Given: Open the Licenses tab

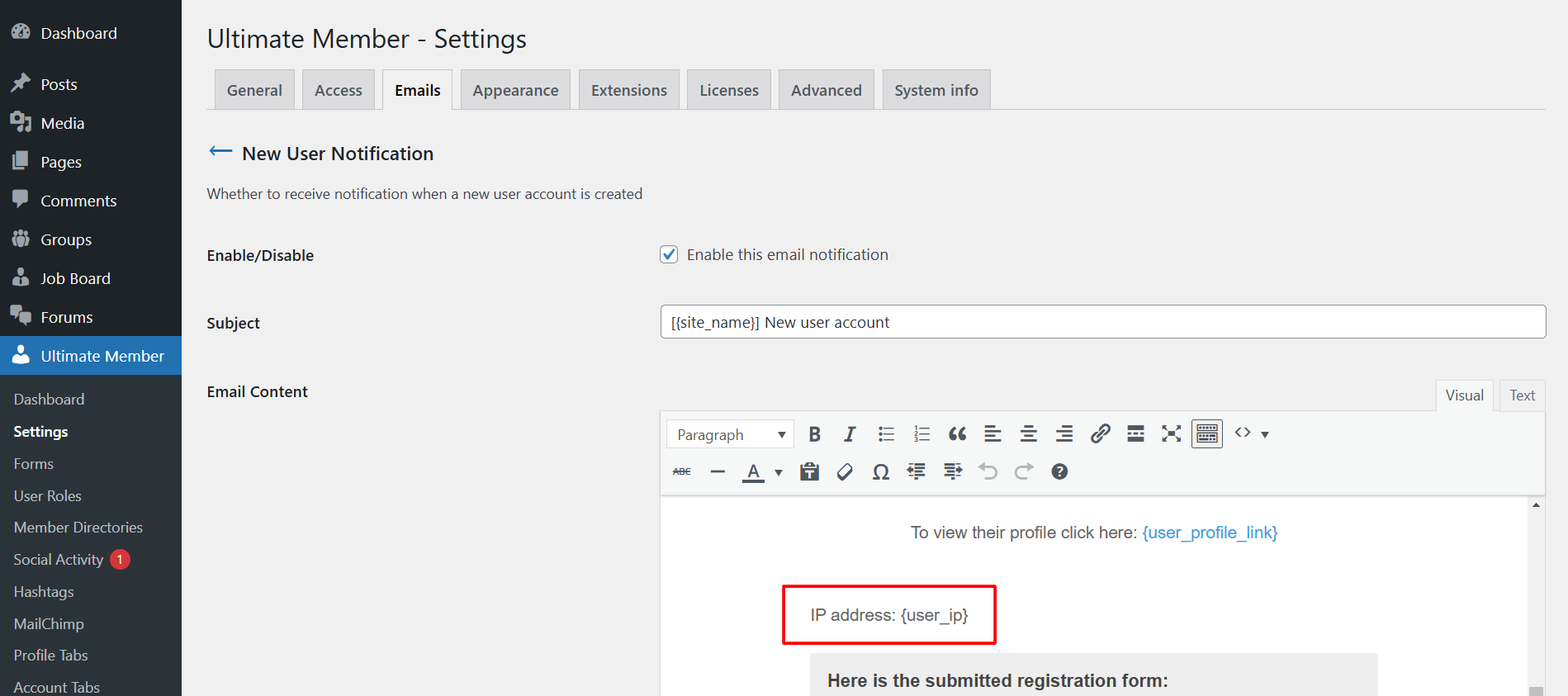Looking at the screenshot, I should click(729, 90).
